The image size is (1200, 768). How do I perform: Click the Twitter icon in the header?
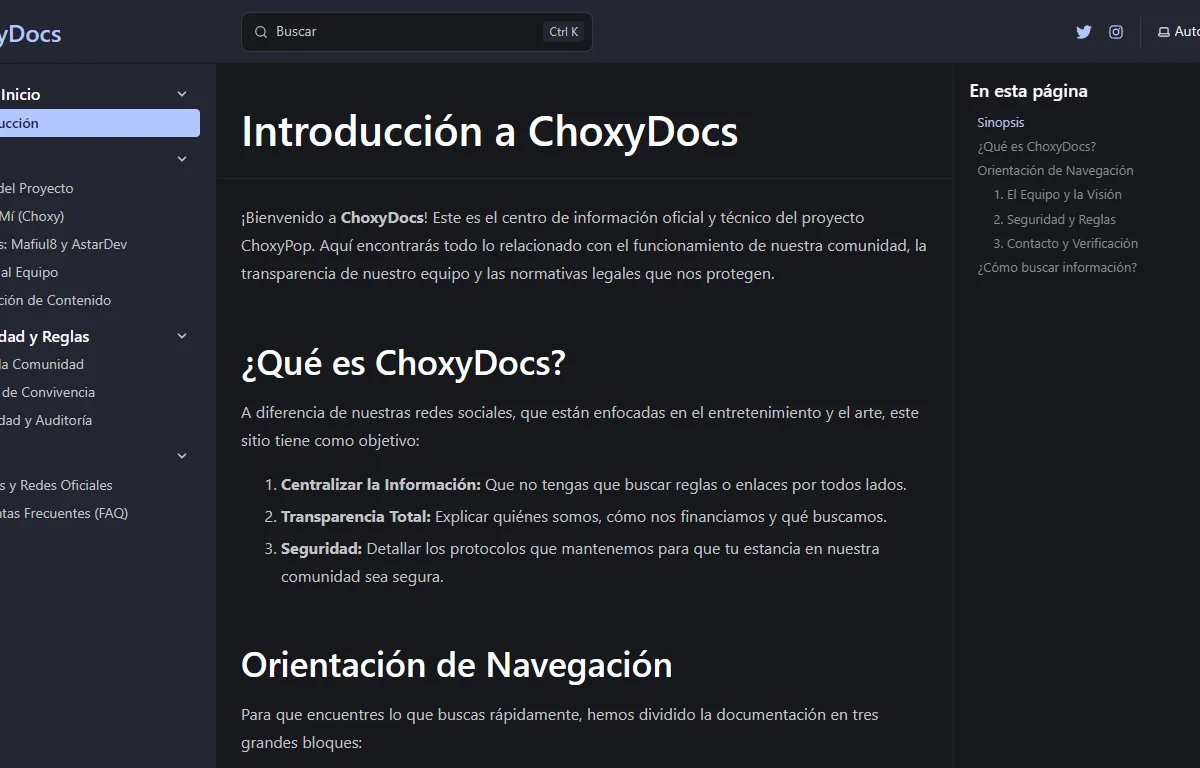(1083, 32)
